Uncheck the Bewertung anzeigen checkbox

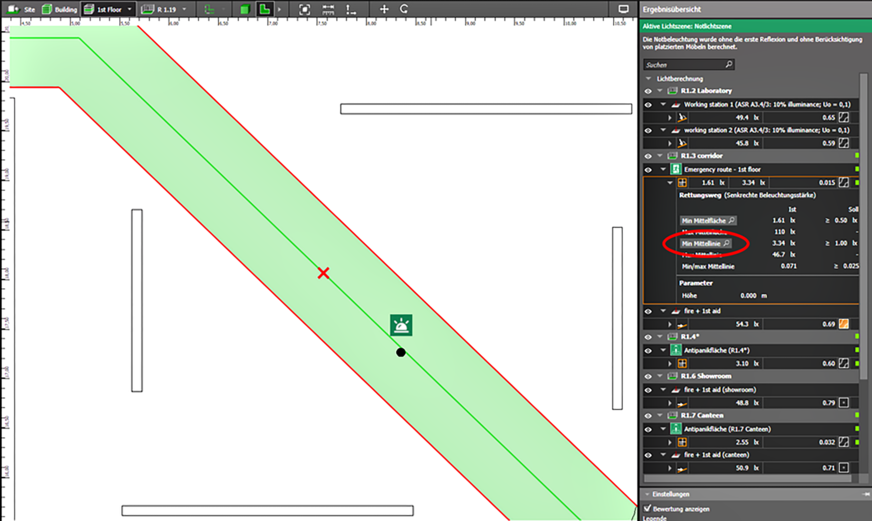(647, 508)
